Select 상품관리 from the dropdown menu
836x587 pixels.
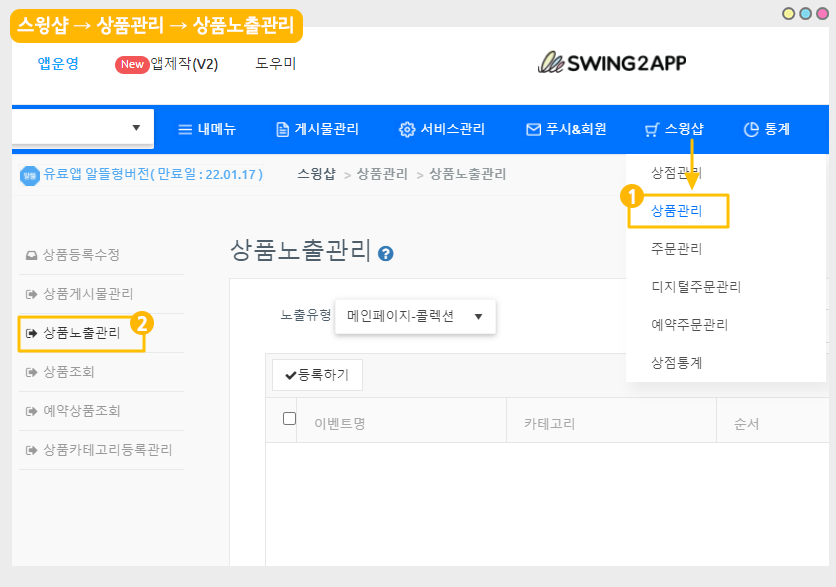(x=677, y=211)
